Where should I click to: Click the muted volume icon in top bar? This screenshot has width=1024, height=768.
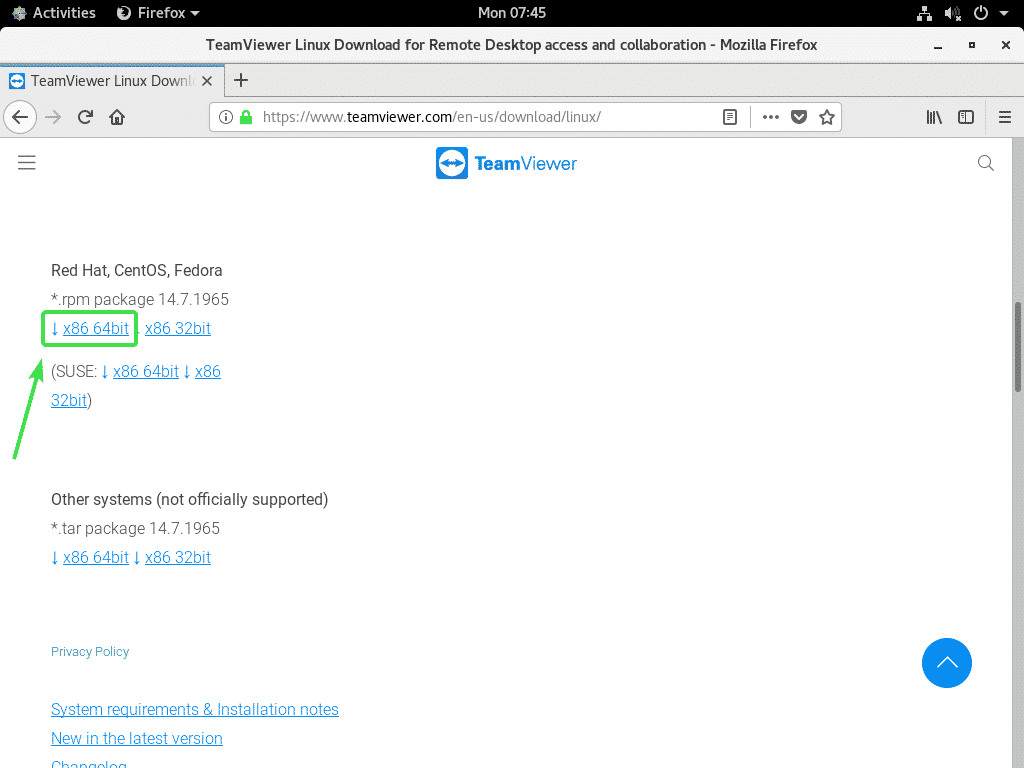click(953, 13)
